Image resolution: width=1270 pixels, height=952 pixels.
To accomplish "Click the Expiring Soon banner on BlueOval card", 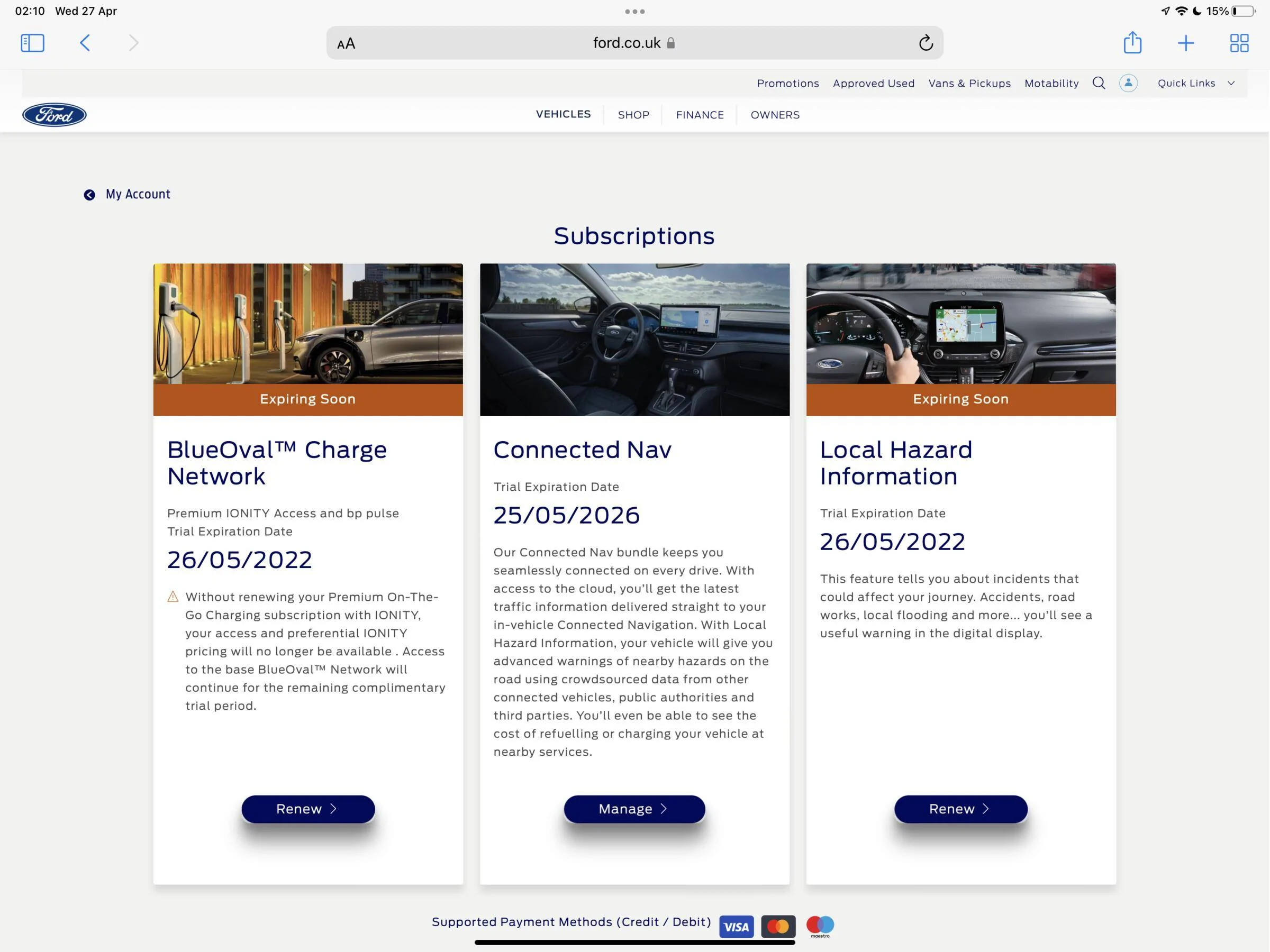I will [308, 399].
